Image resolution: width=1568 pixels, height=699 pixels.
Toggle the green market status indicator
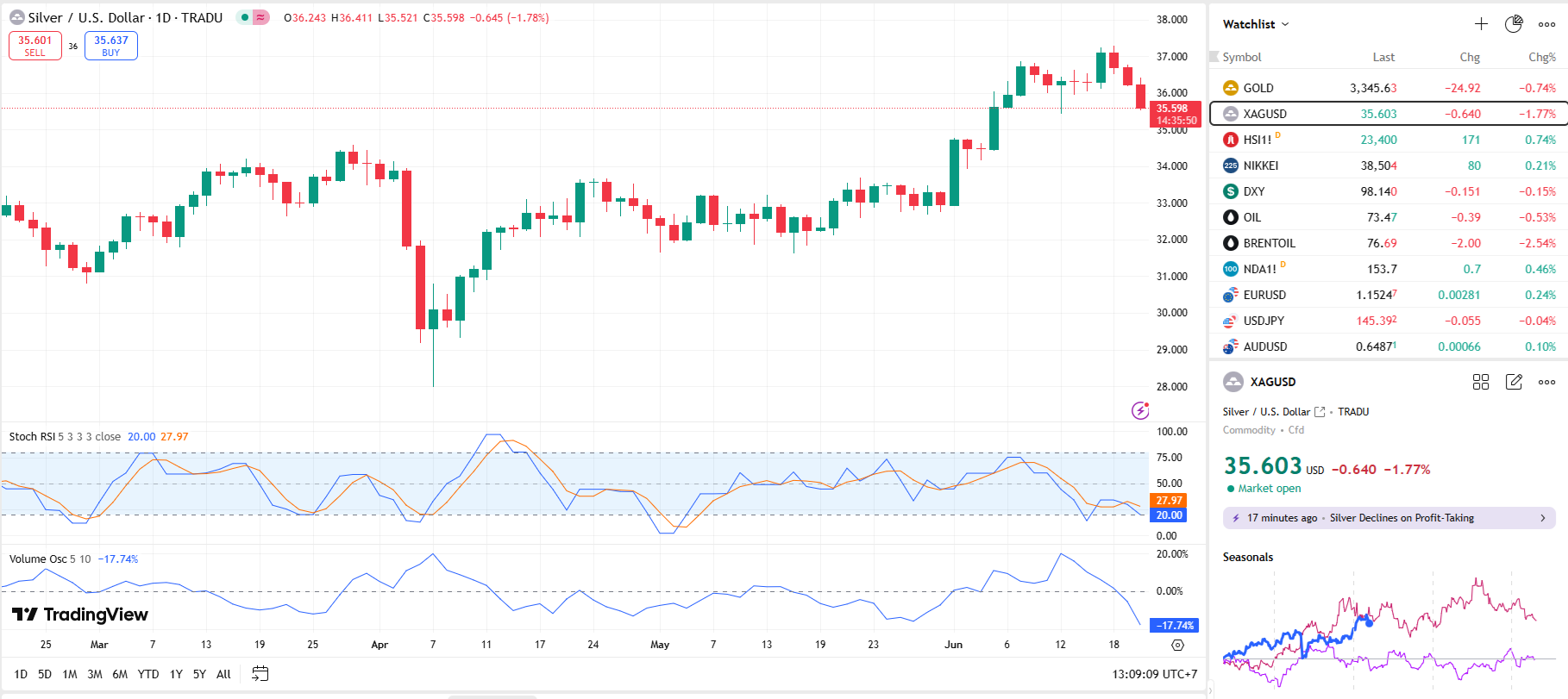[246, 17]
